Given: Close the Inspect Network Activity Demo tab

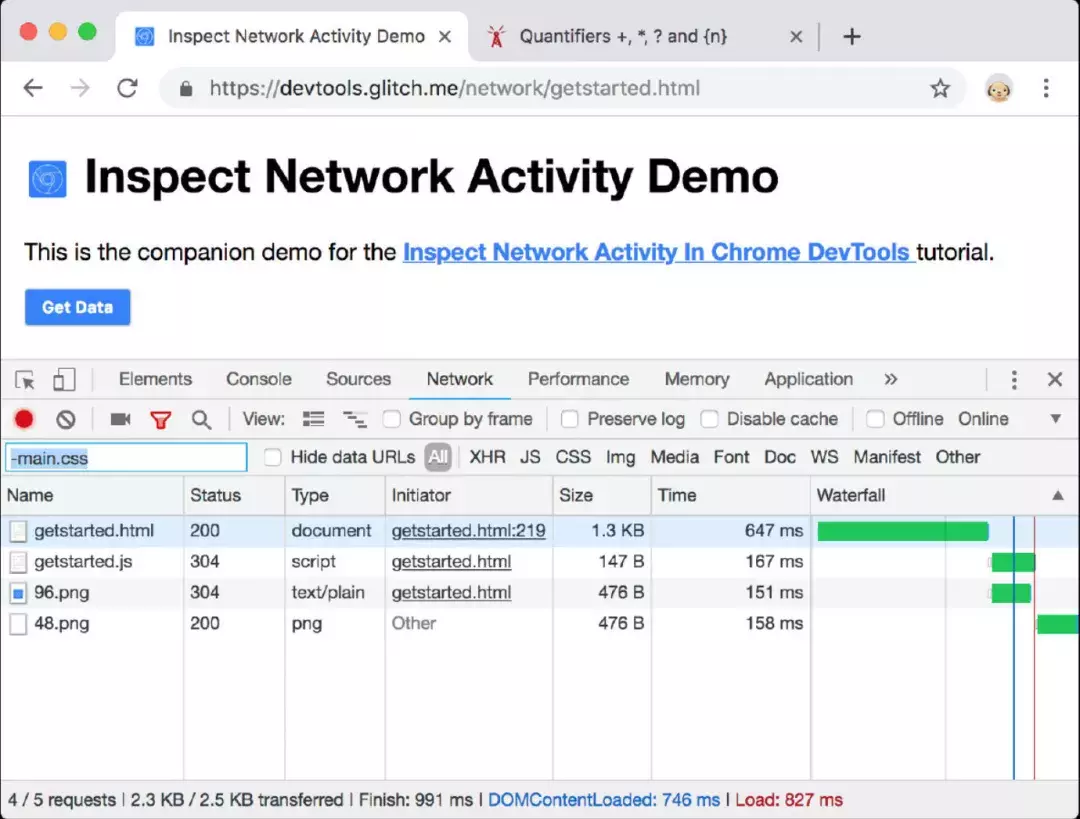Looking at the screenshot, I should (x=445, y=37).
